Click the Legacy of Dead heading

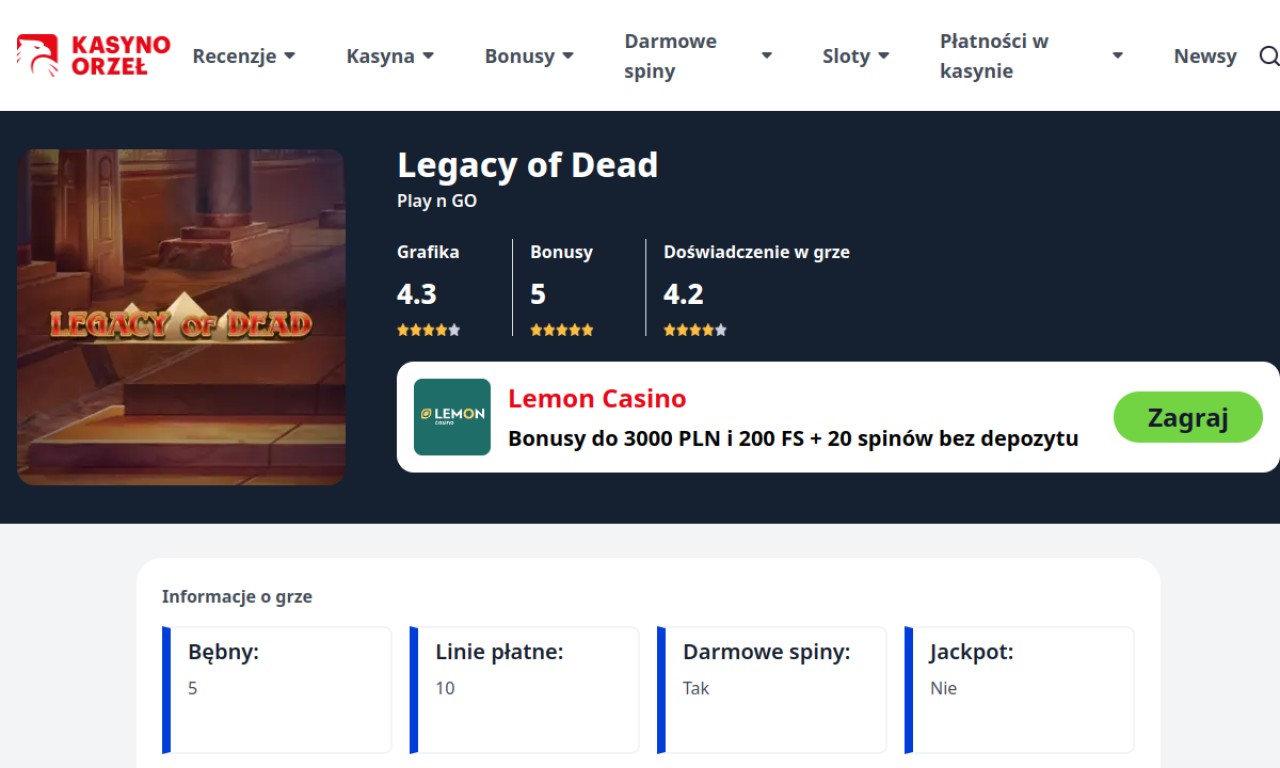[528, 165]
